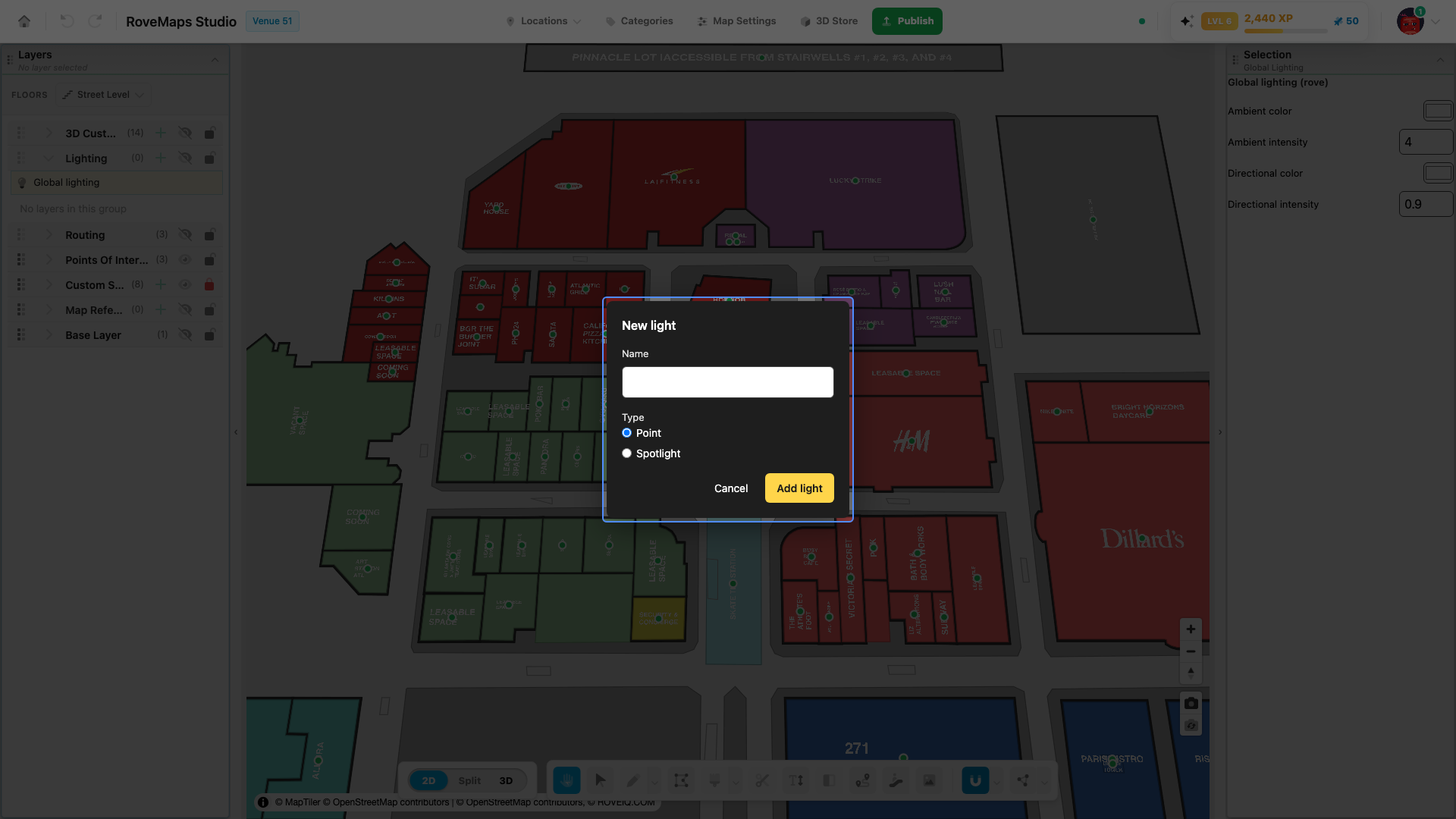Add an item to Map Refe... layer

pyautogui.click(x=161, y=309)
